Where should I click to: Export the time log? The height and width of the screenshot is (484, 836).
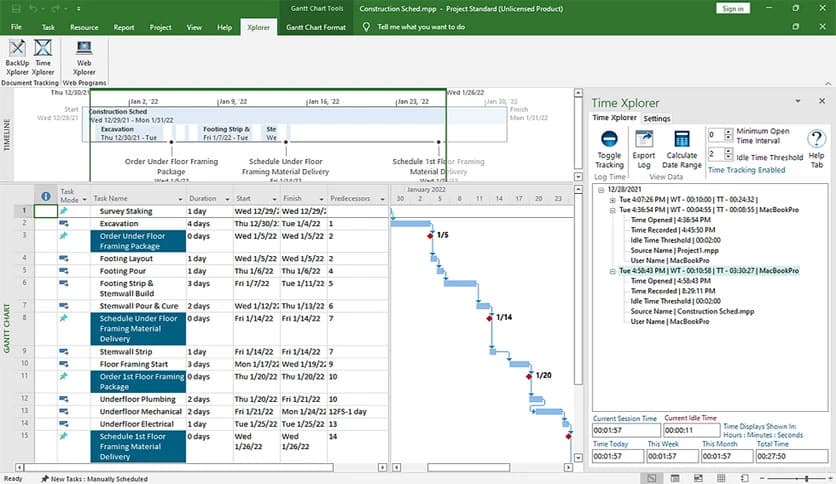click(x=644, y=147)
